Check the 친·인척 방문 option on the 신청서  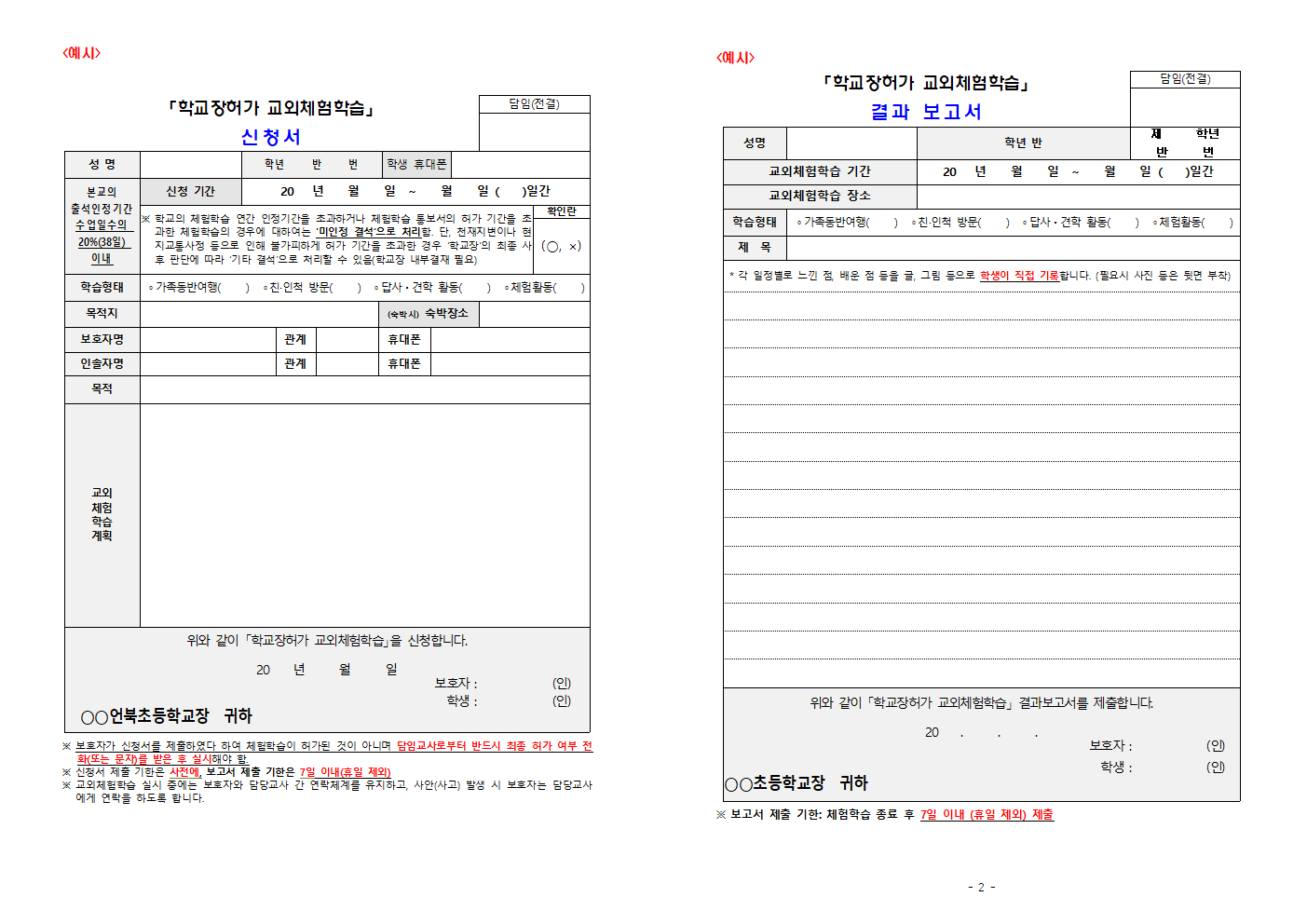(346, 289)
